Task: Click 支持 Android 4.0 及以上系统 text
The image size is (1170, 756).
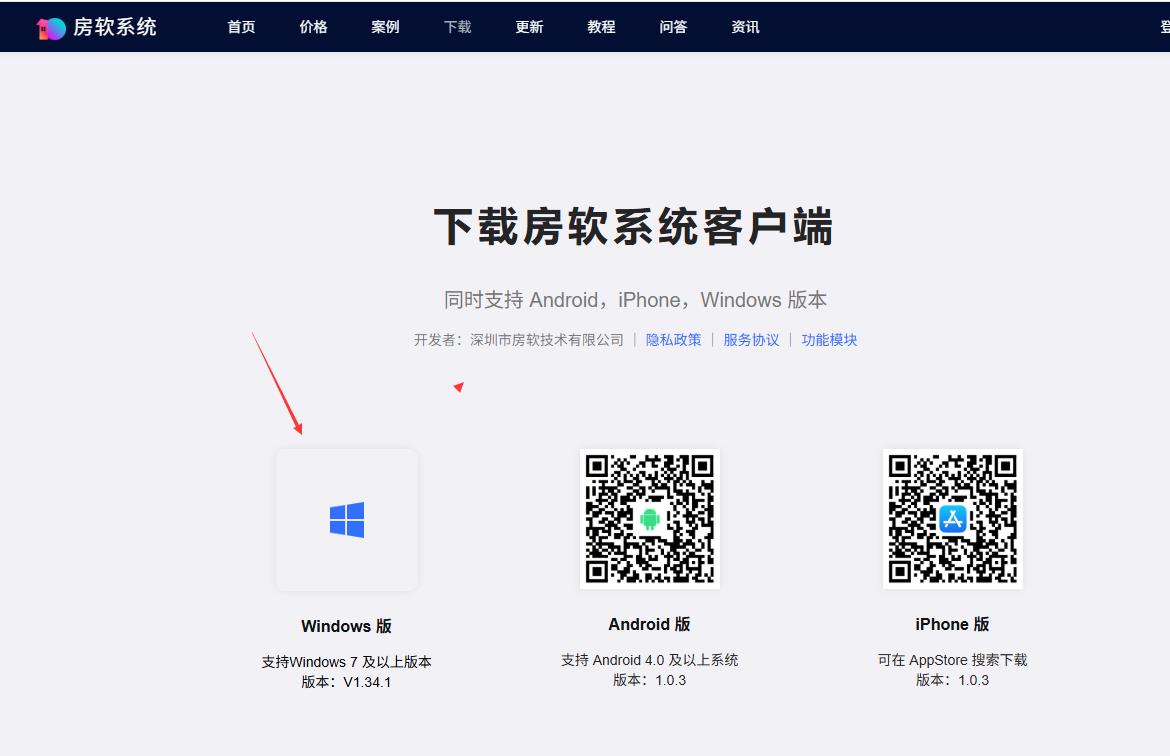Action: click(x=649, y=660)
